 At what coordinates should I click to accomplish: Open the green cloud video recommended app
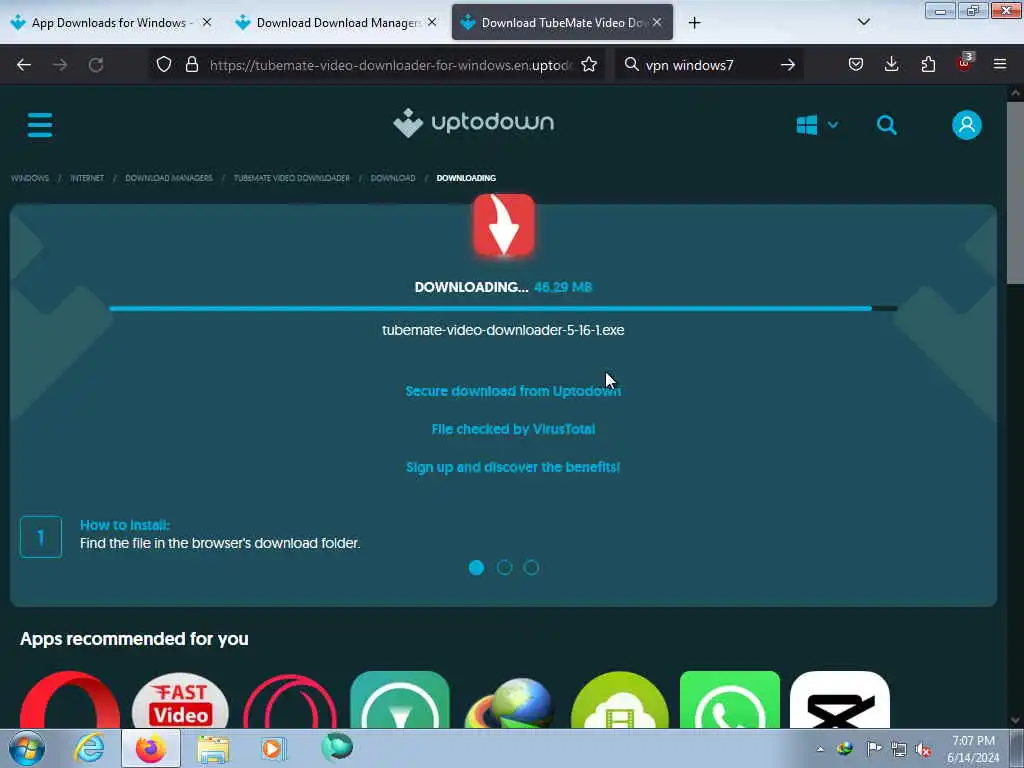click(x=620, y=699)
